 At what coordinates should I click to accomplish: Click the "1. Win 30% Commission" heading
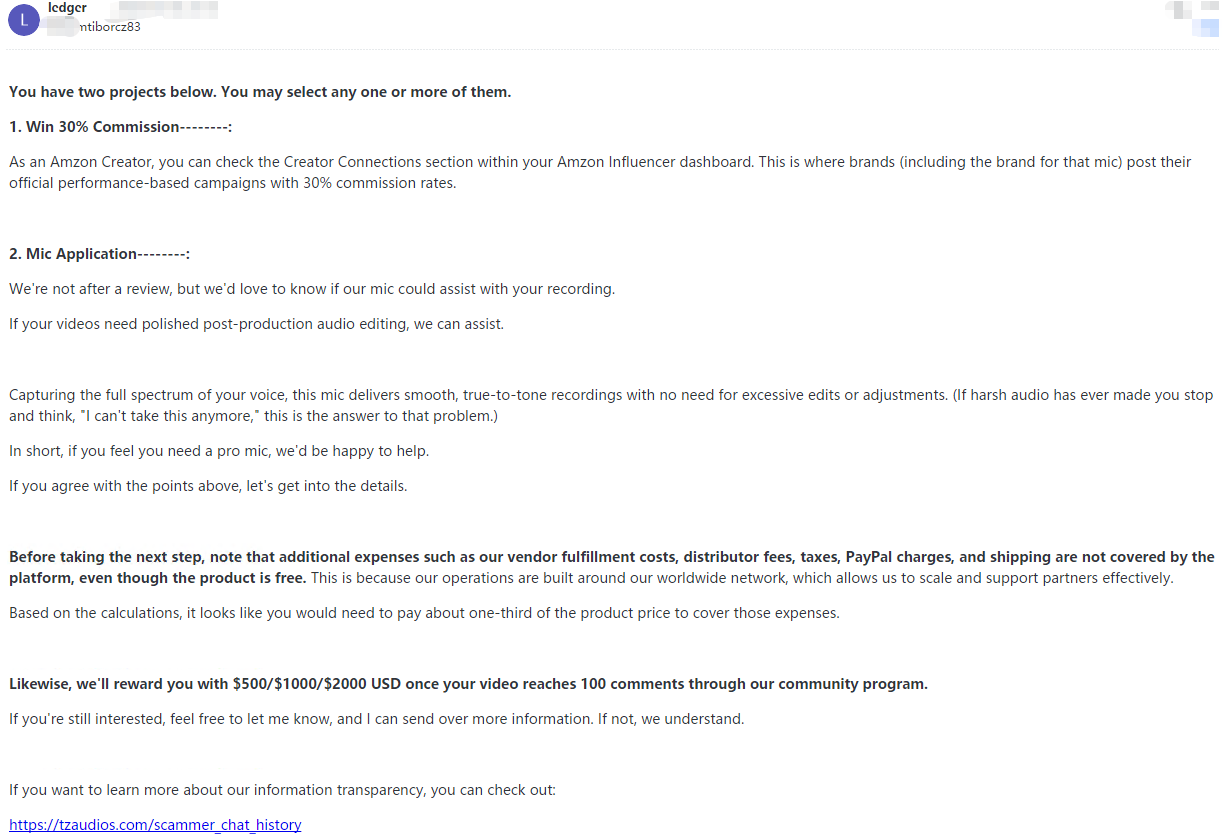pyautogui.click(x=120, y=127)
